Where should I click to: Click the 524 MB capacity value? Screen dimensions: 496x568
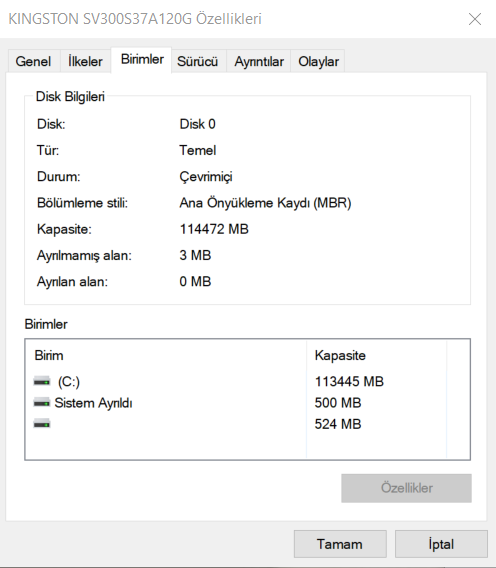click(338, 424)
